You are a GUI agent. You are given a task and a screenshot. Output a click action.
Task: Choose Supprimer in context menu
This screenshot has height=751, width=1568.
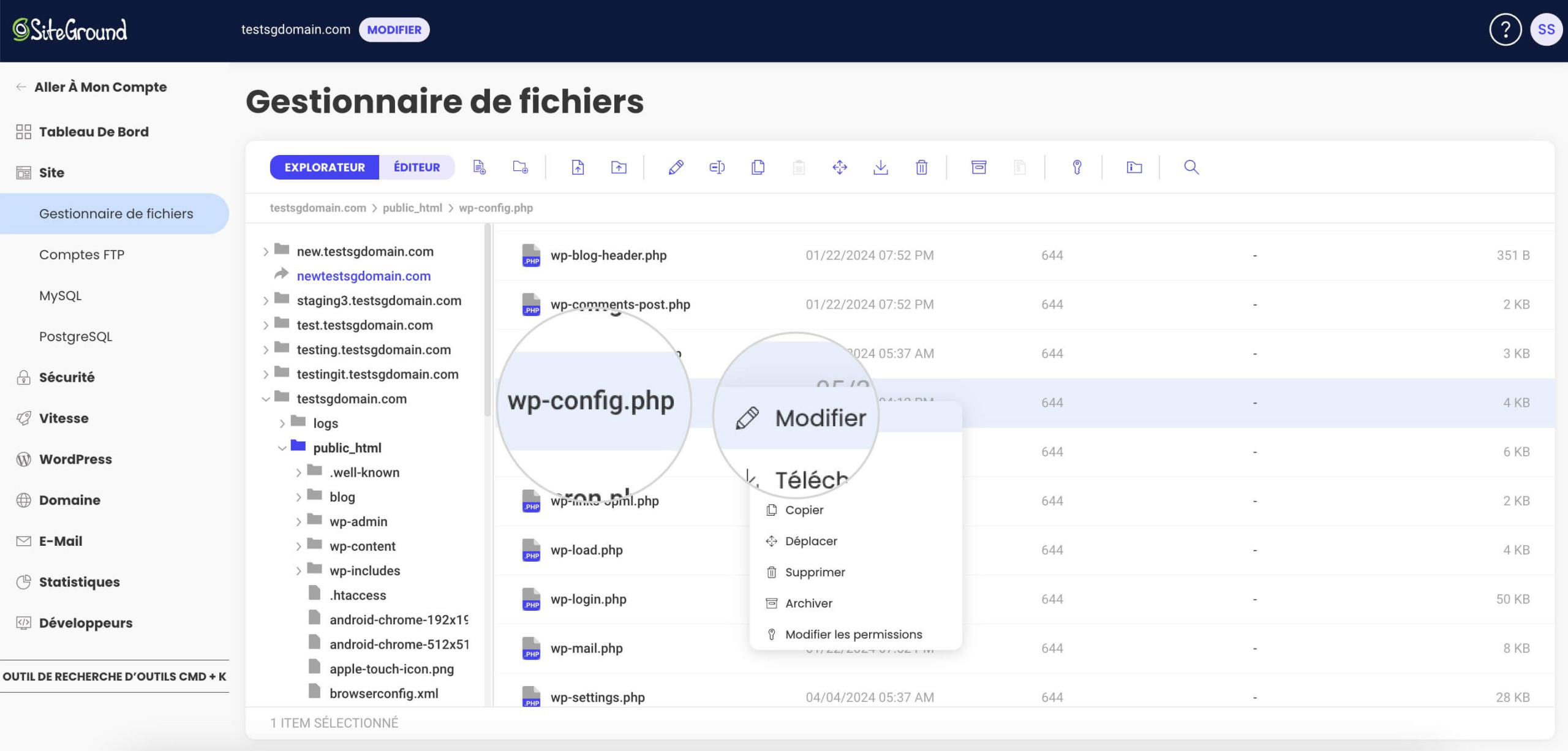(856, 572)
